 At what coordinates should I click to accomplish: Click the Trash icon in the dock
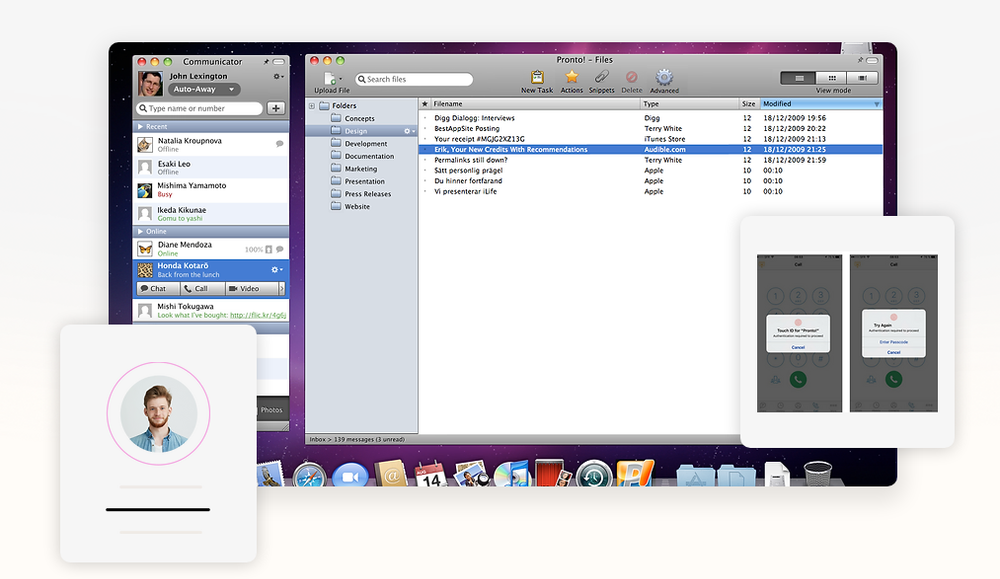[817, 474]
